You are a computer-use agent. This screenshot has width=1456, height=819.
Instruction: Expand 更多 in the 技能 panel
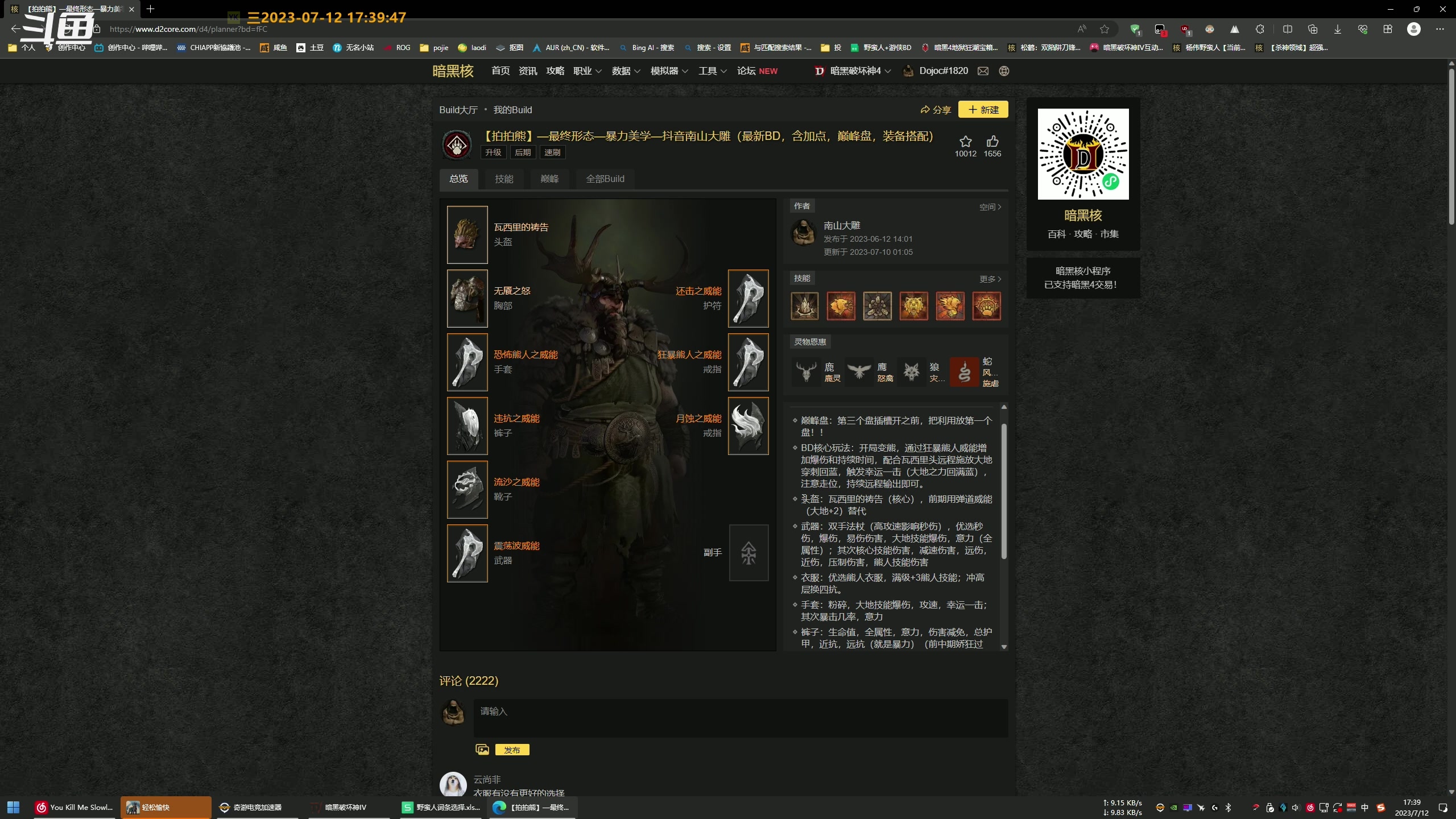pos(990,279)
